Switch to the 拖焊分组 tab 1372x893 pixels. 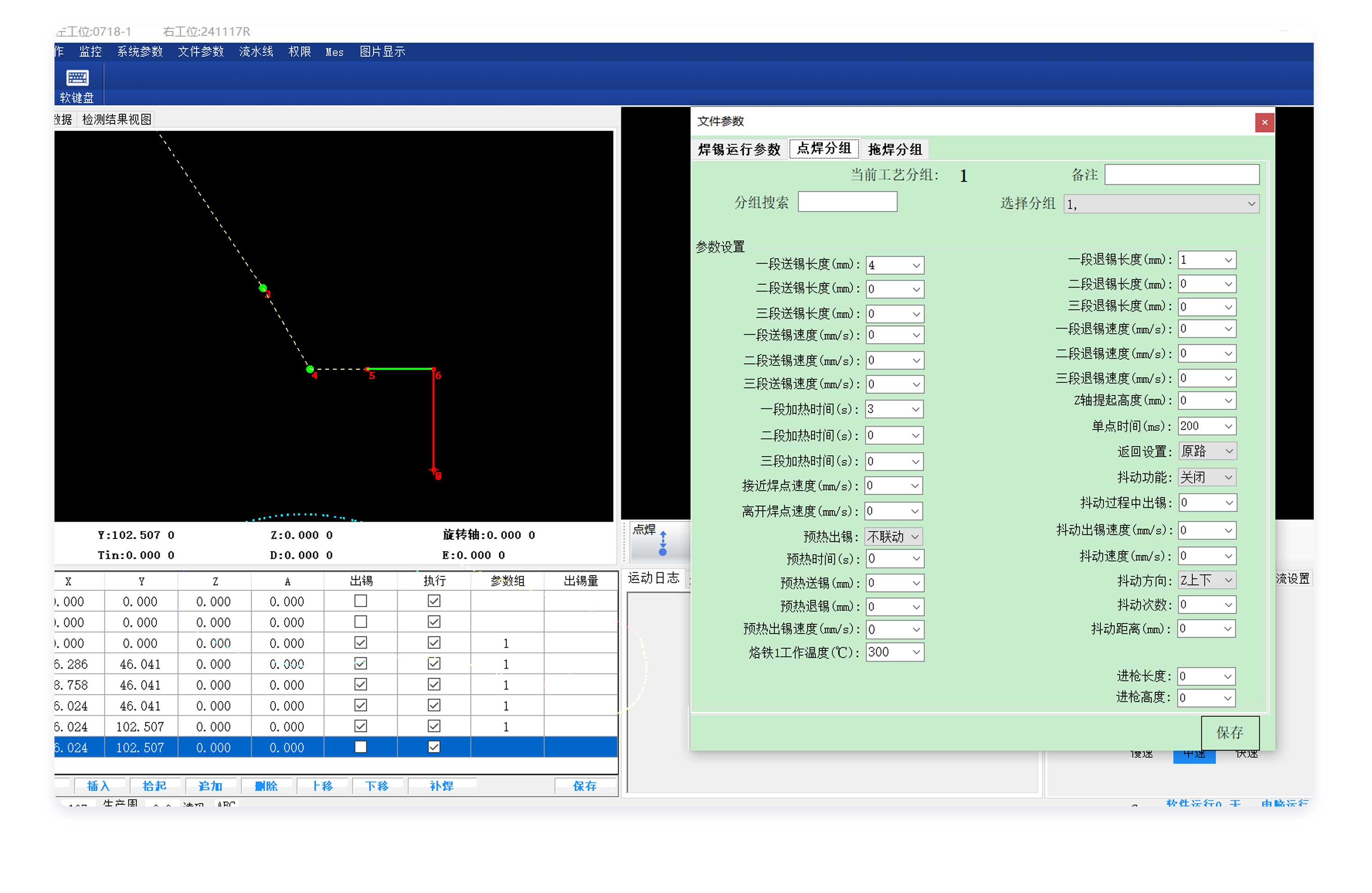(x=895, y=150)
